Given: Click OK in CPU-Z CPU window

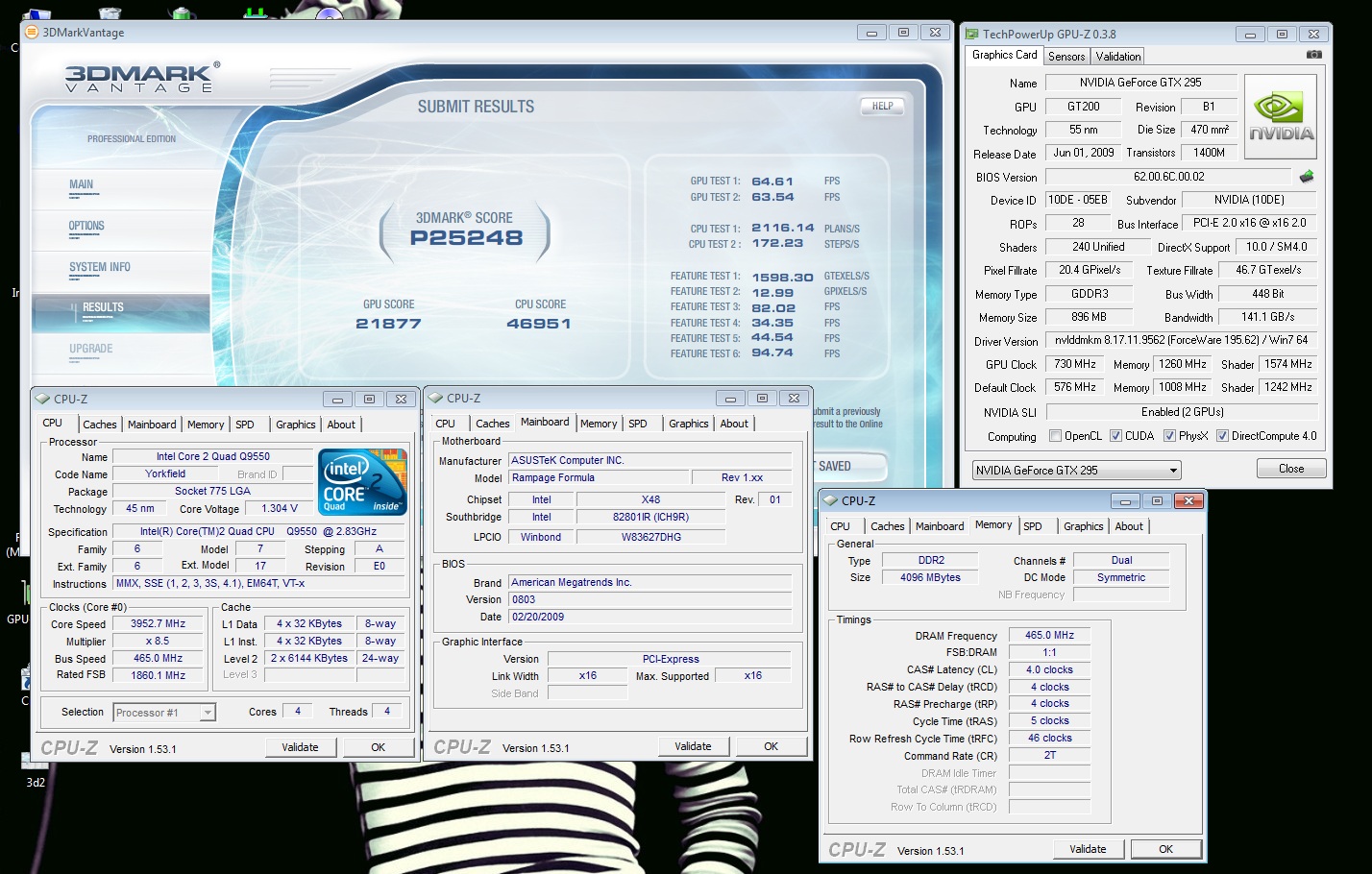Looking at the screenshot, I should 379,747.
